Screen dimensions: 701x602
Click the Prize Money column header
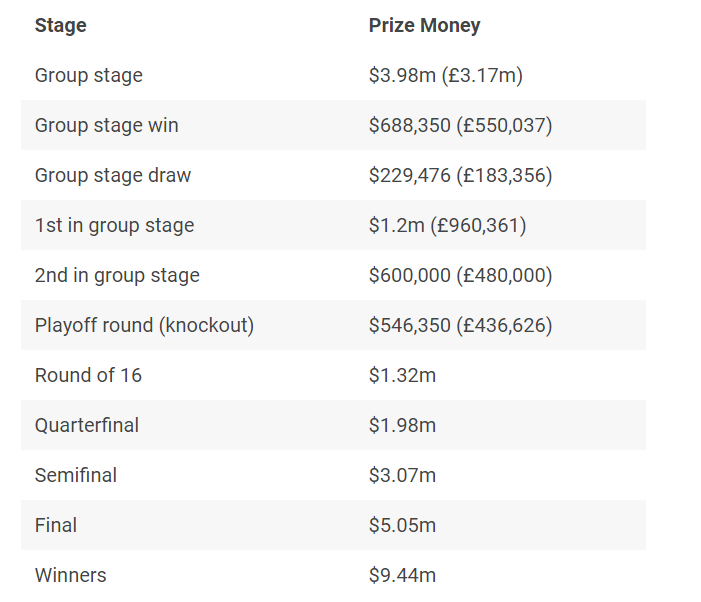[x=424, y=25]
